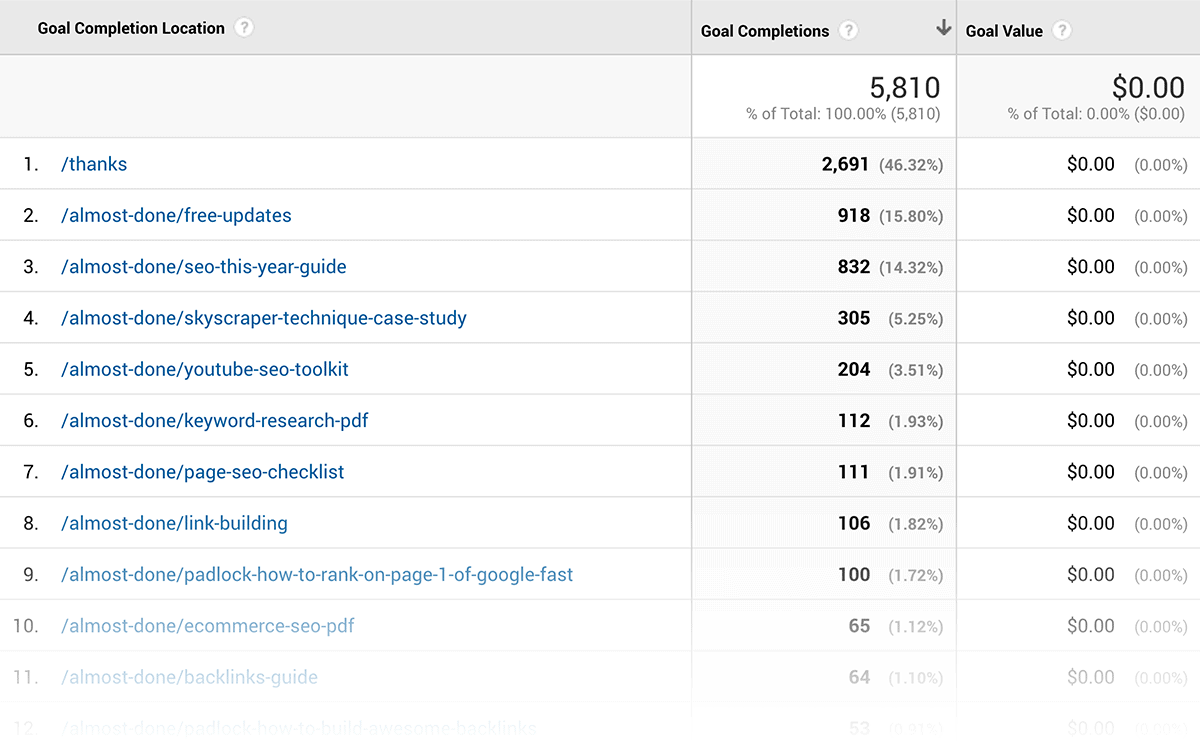
Task: Sort table by Goal Value column
Action: (x=1003, y=30)
